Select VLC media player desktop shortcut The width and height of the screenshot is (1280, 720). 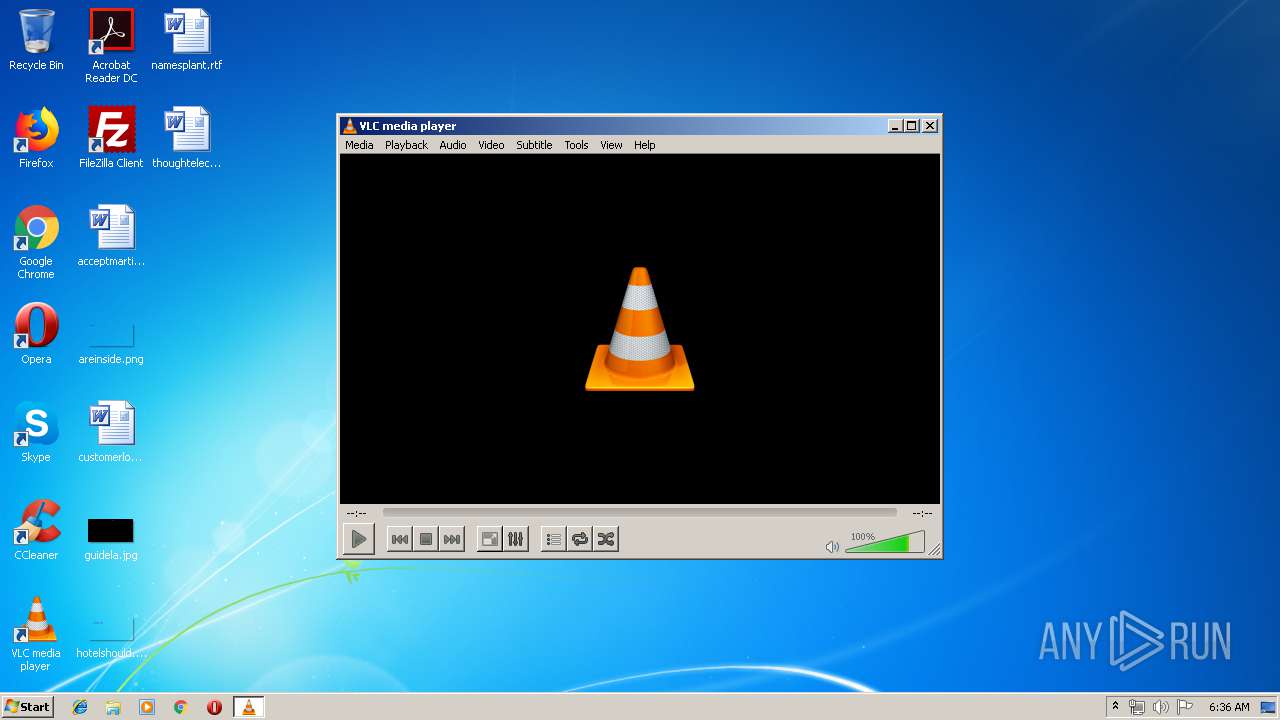click(x=36, y=634)
